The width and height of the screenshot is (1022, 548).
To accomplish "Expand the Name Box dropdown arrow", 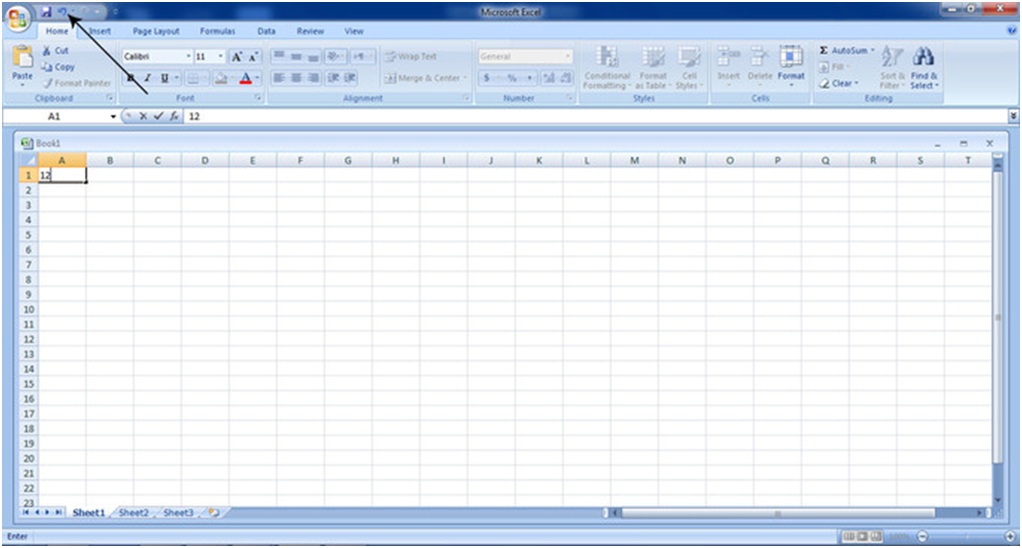I will pyautogui.click(x=113, y=117).
